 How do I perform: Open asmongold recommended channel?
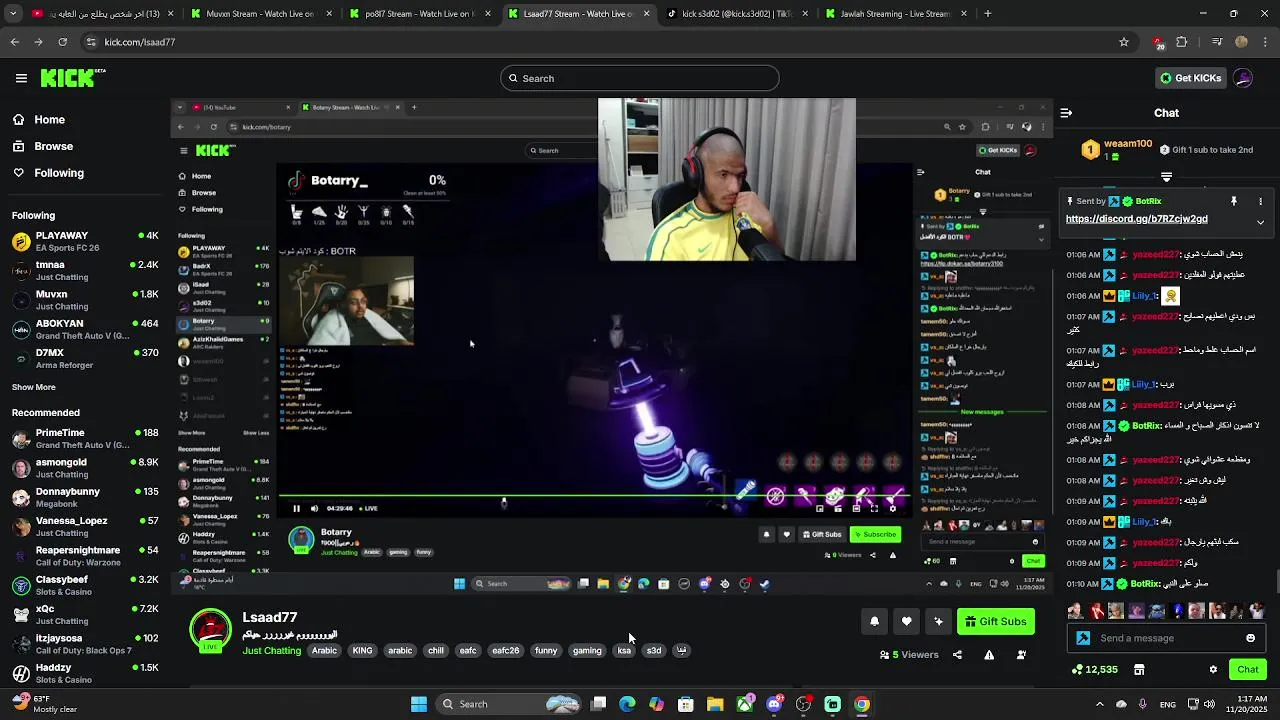85,468
